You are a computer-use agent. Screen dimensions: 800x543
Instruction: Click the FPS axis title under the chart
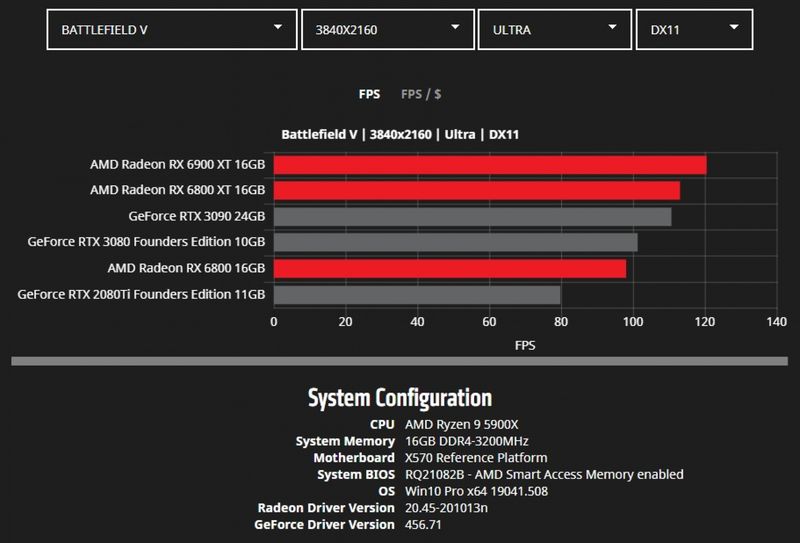coord(525,345)
